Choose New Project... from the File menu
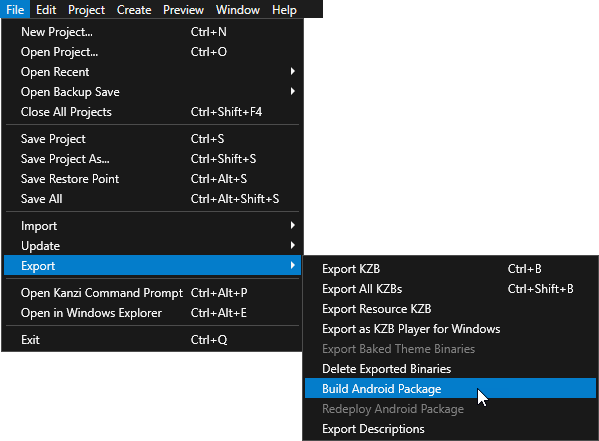 [152, 32]
